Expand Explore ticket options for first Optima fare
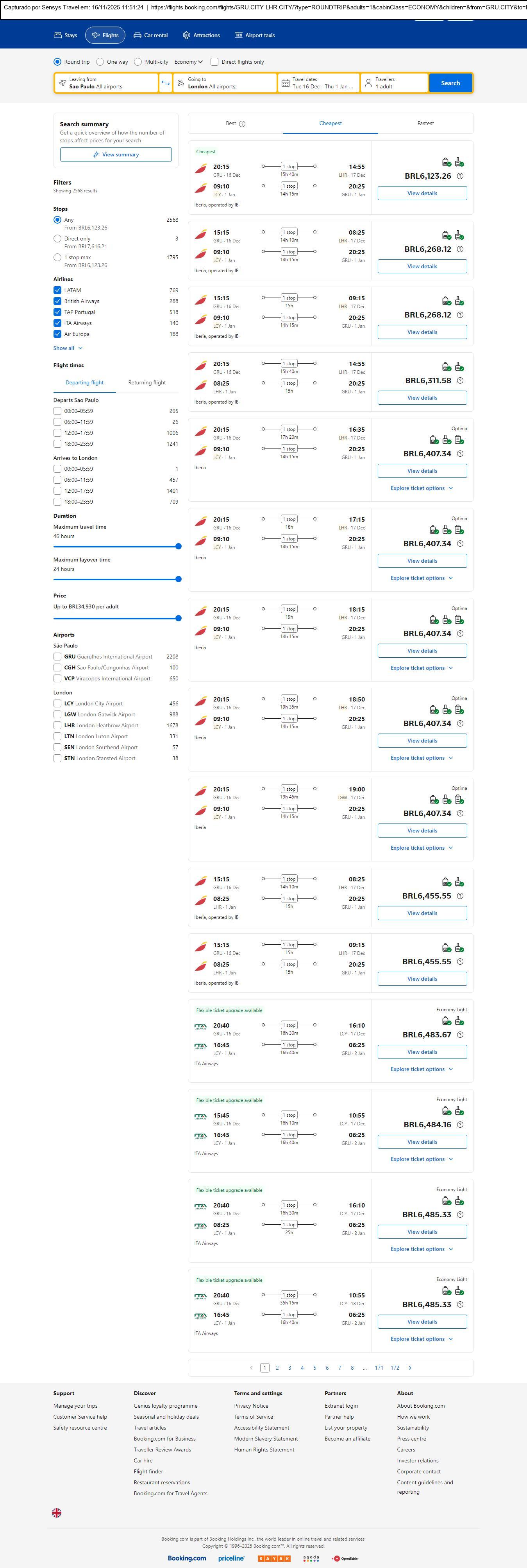Image resolution: width=527 pixels, height=1568 pixels. pos(421,488)
